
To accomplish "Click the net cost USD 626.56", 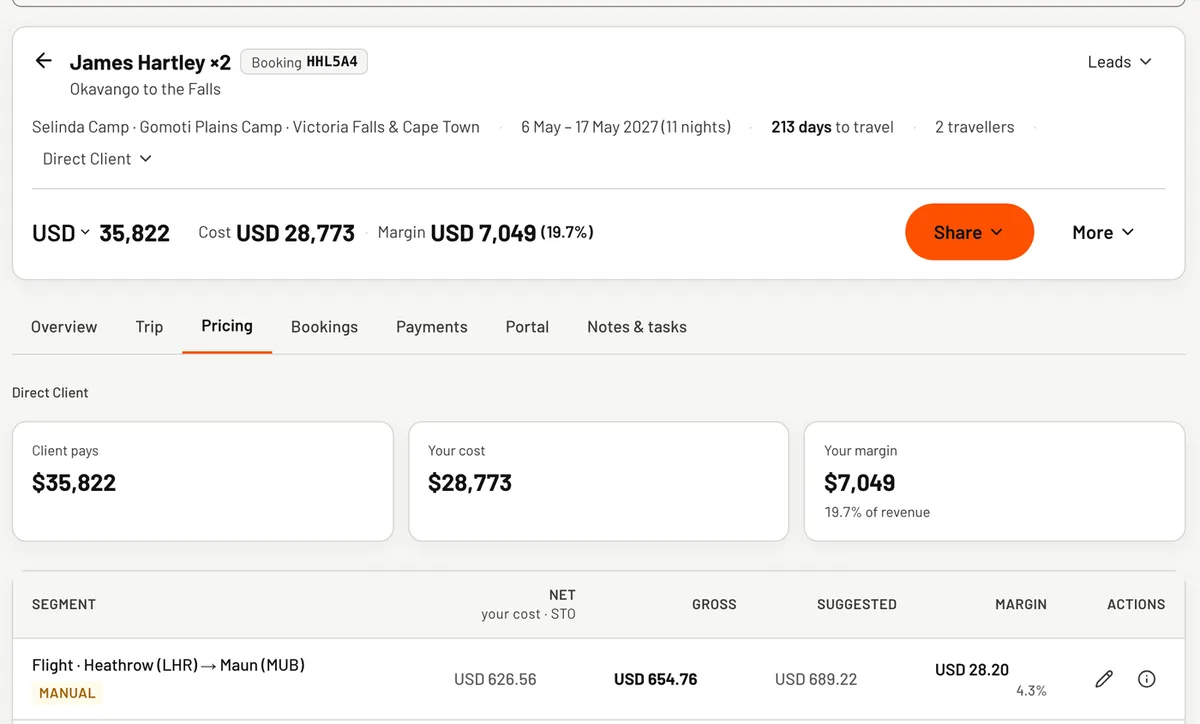I will pyautogui.click(x=495, y=679).
